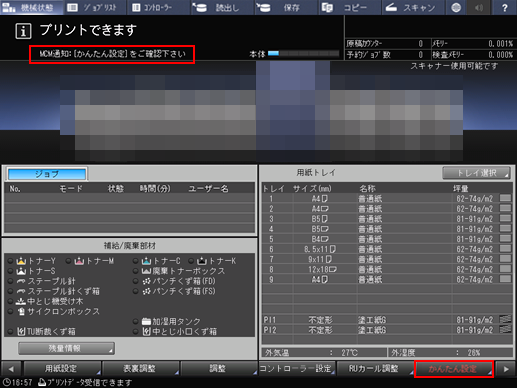Open RUカール調整 from the bottom bar
This screenshot has width=517, height=388.
click(375, 368)
